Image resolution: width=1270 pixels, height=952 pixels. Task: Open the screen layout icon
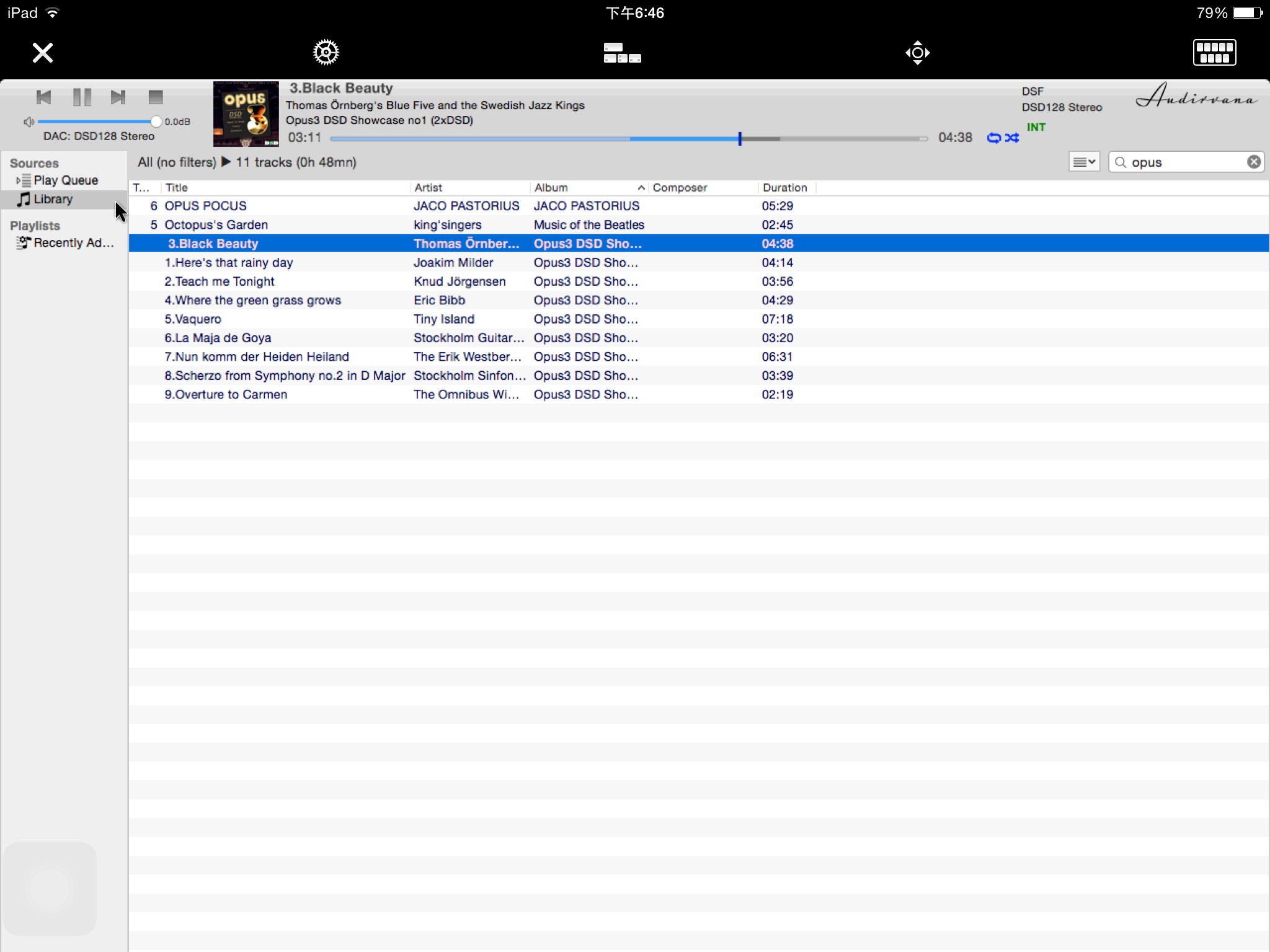point(622,53)
